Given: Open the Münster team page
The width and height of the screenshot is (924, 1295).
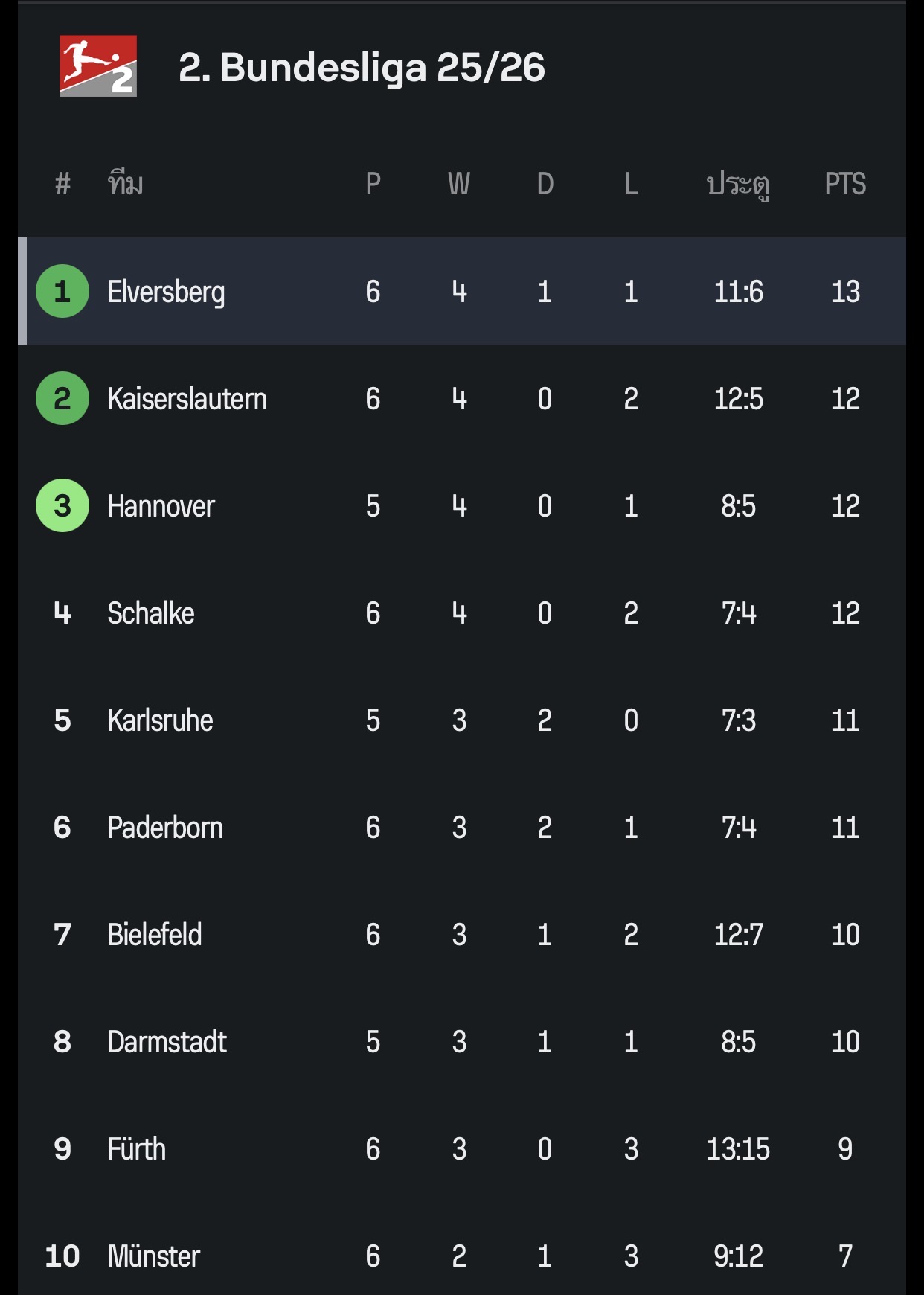Looking at the screenshot, I should pyautogui.click(x=154, y=1256).
